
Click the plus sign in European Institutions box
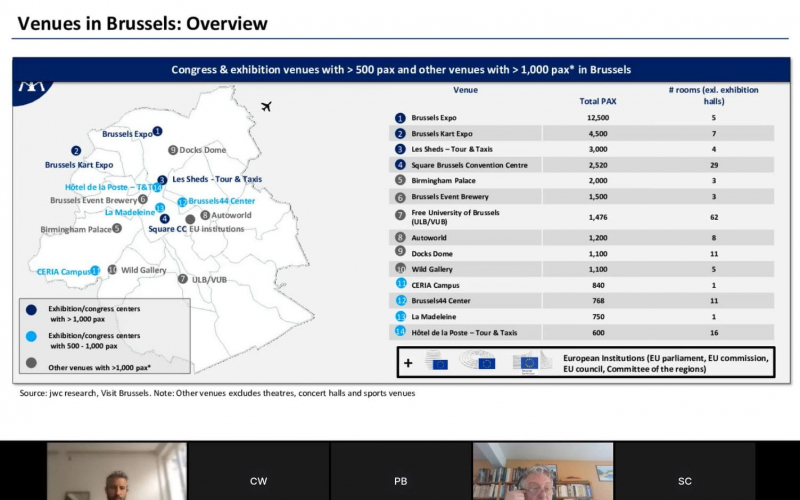(408, 363)
